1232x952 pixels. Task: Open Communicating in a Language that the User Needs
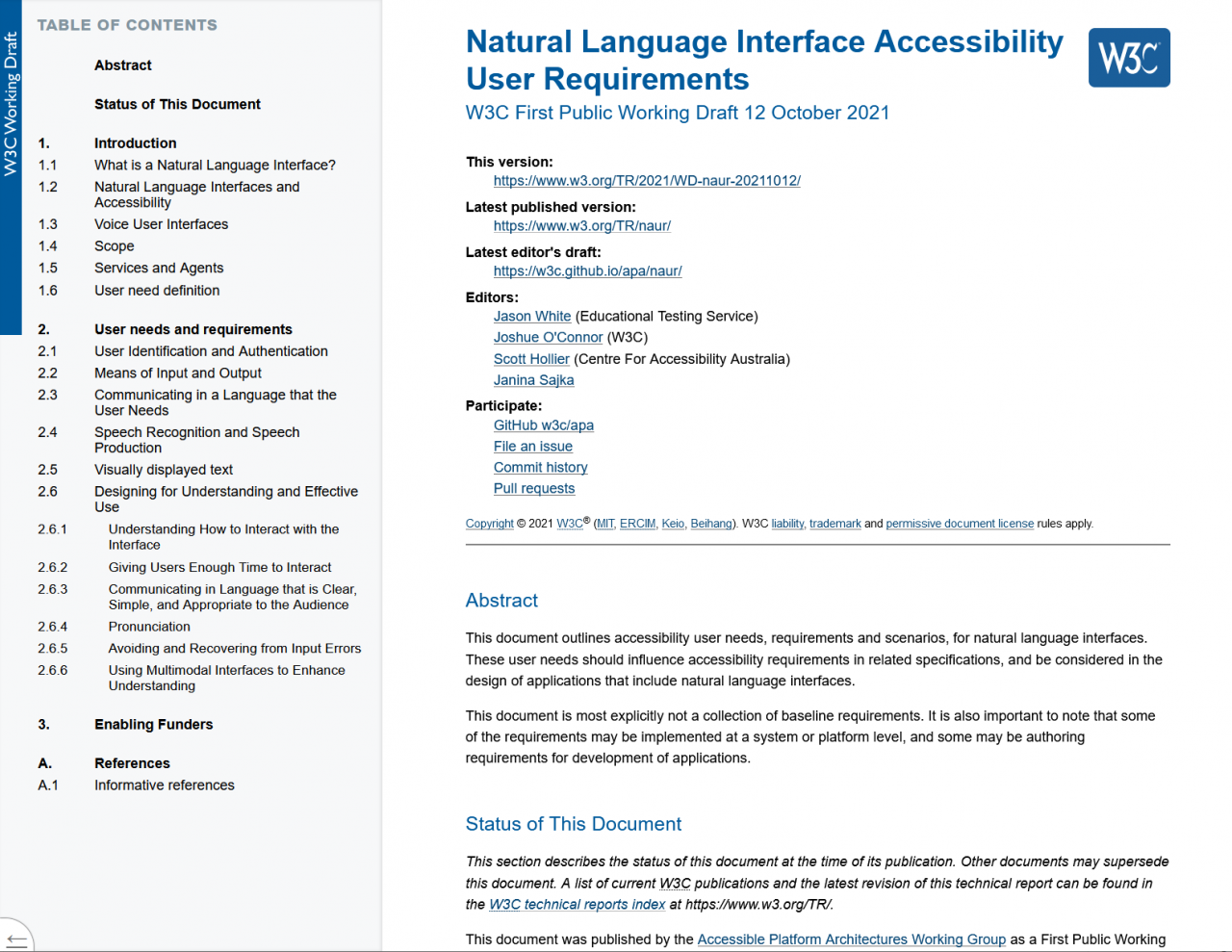[216, 402]
